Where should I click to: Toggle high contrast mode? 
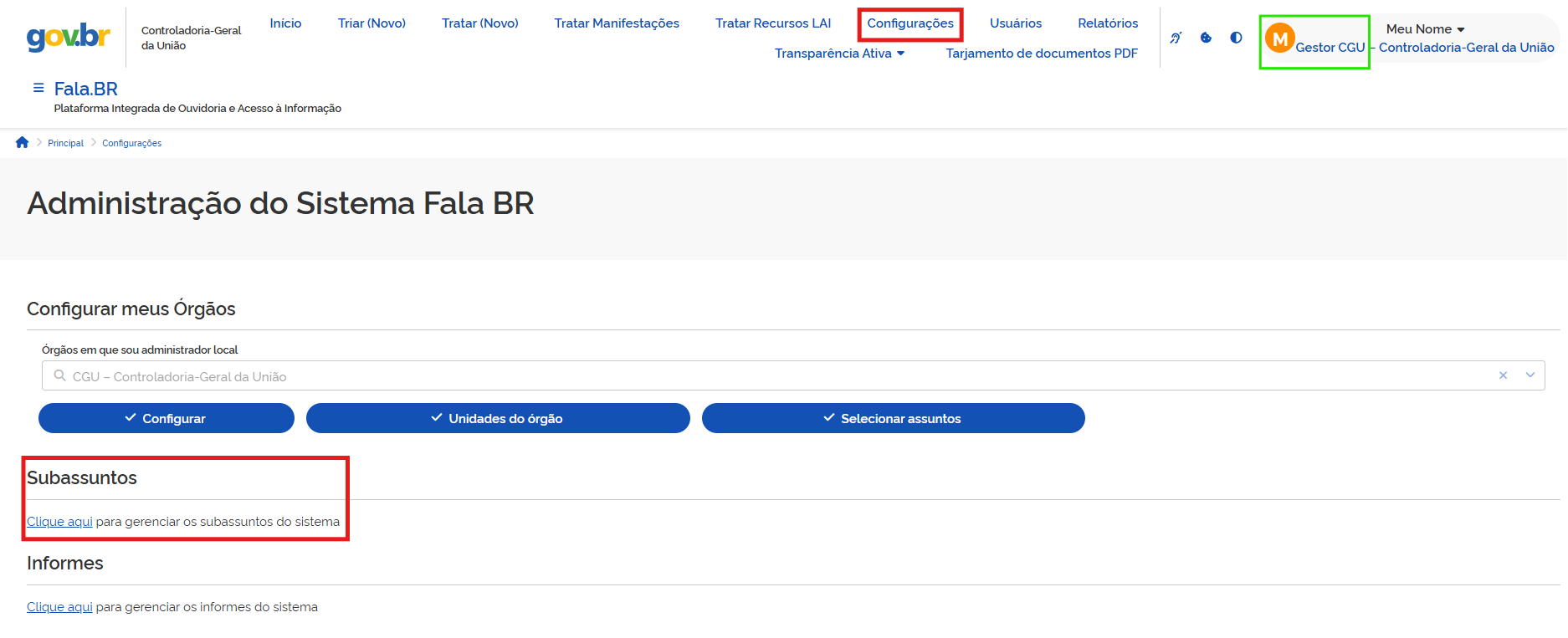[1236, 38]
